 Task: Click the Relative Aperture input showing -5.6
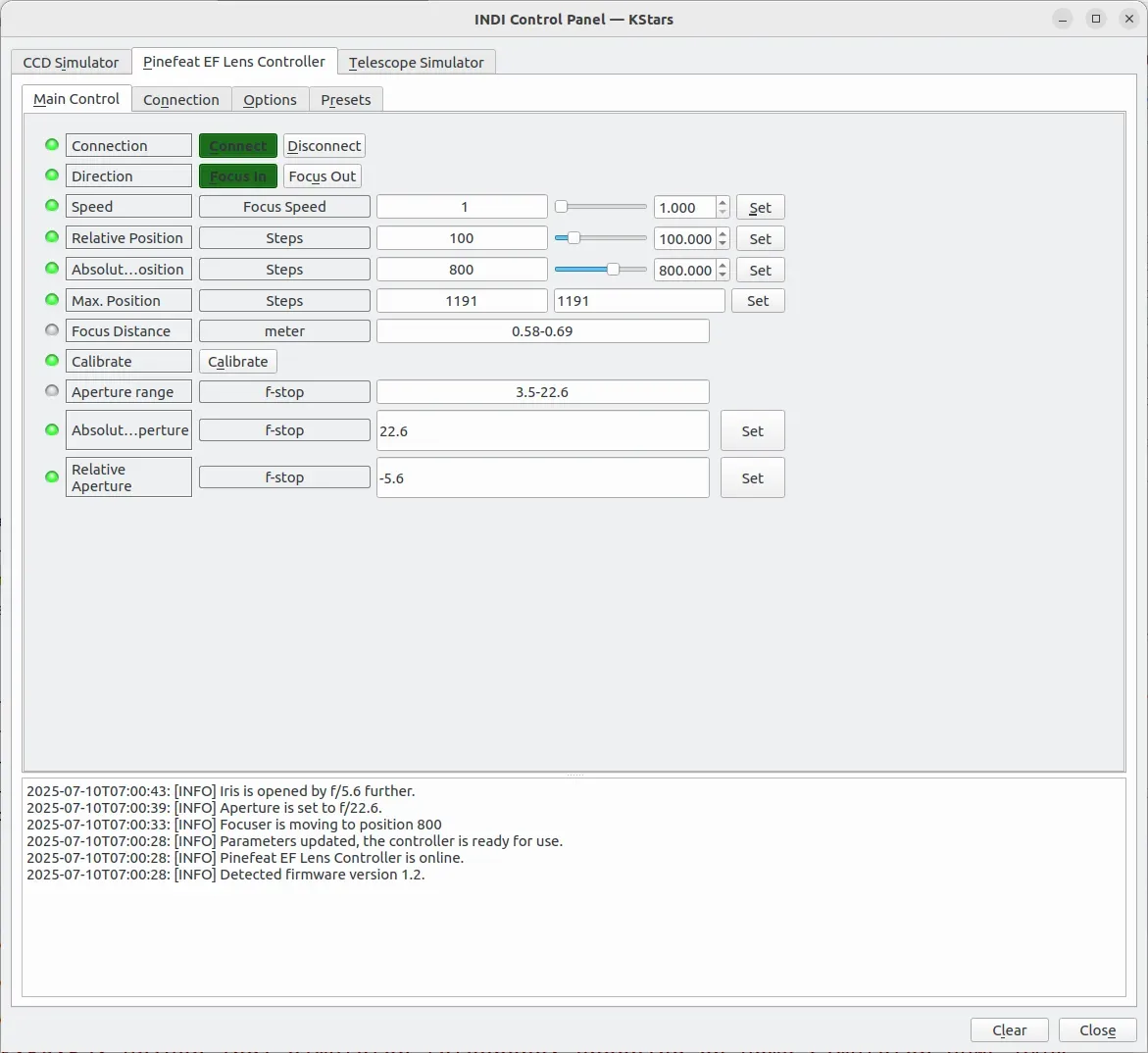click(542, 478)
